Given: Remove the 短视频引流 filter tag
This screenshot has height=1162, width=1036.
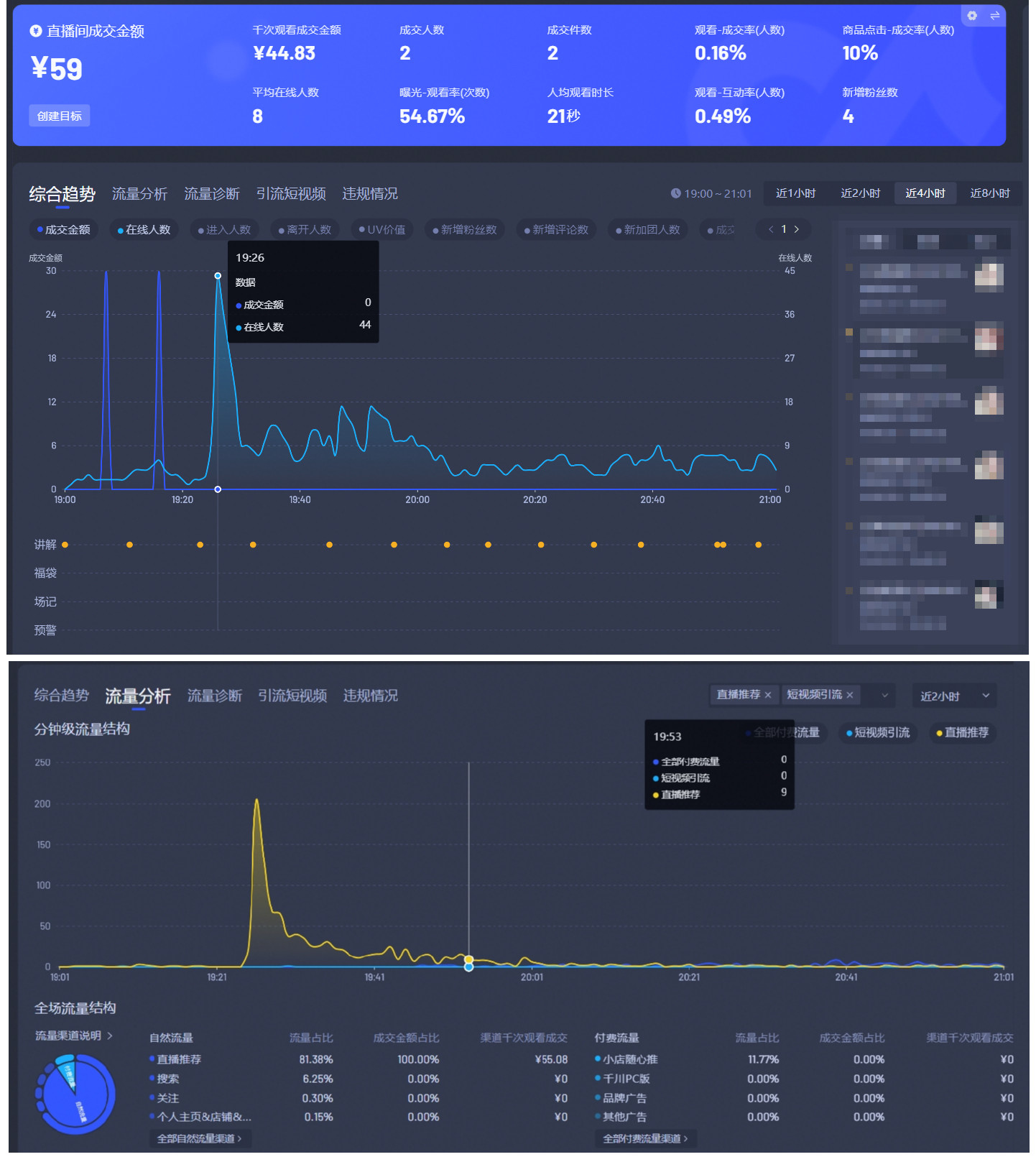Looking at the screenshot, I should click(850, 695).
